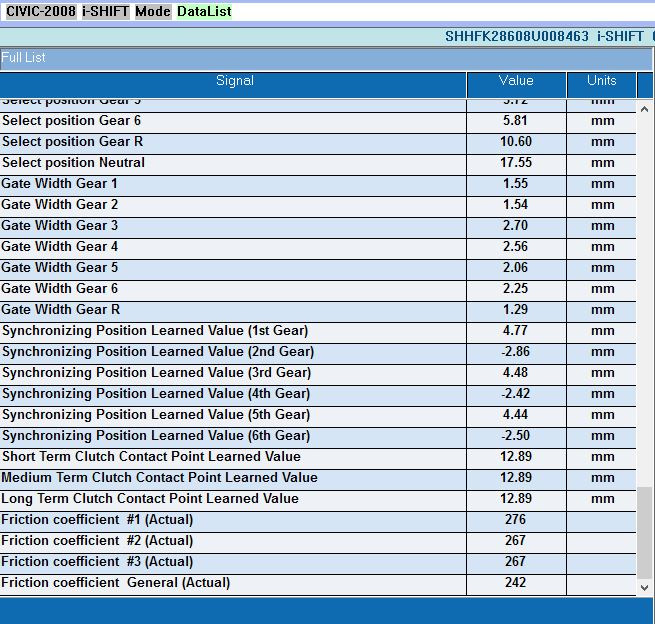Screen dimensions: 655x624
Task: Click value 4.48 for 3rd Gear sync
Action: click(x=515, y=372)
